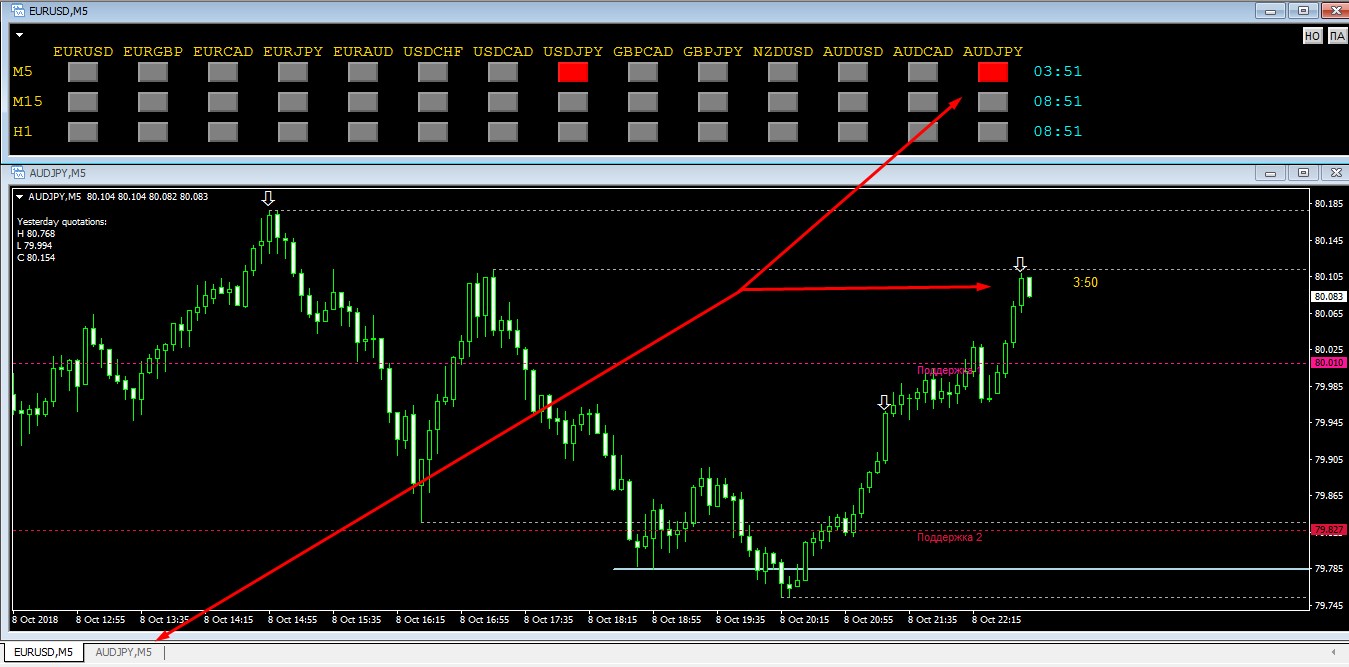Click the M5 row timer 03:51

coord(1058,72)
